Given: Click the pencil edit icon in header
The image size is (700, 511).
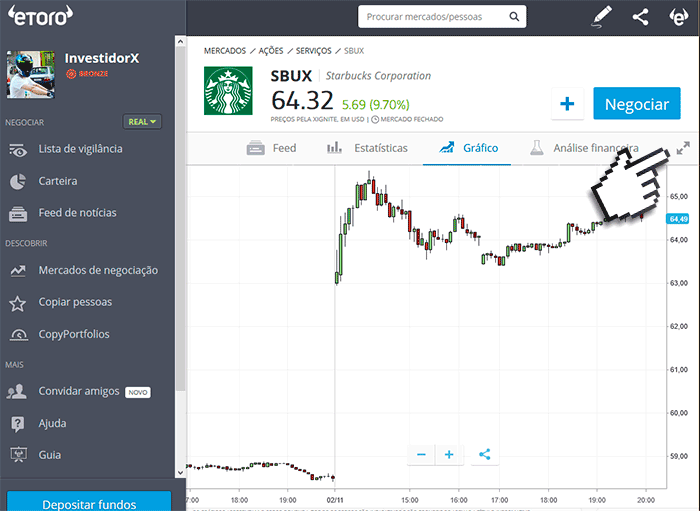Looking at the screenshot, I should 601,16.
